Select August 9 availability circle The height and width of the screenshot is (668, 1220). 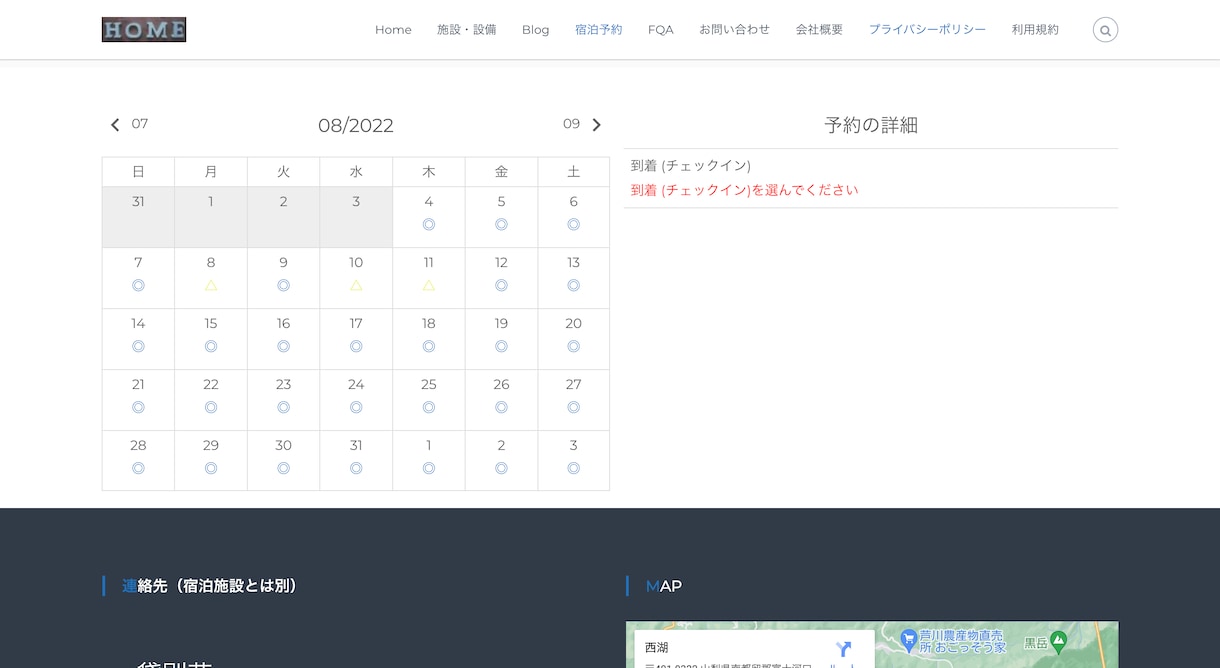[x=284, y=286]
